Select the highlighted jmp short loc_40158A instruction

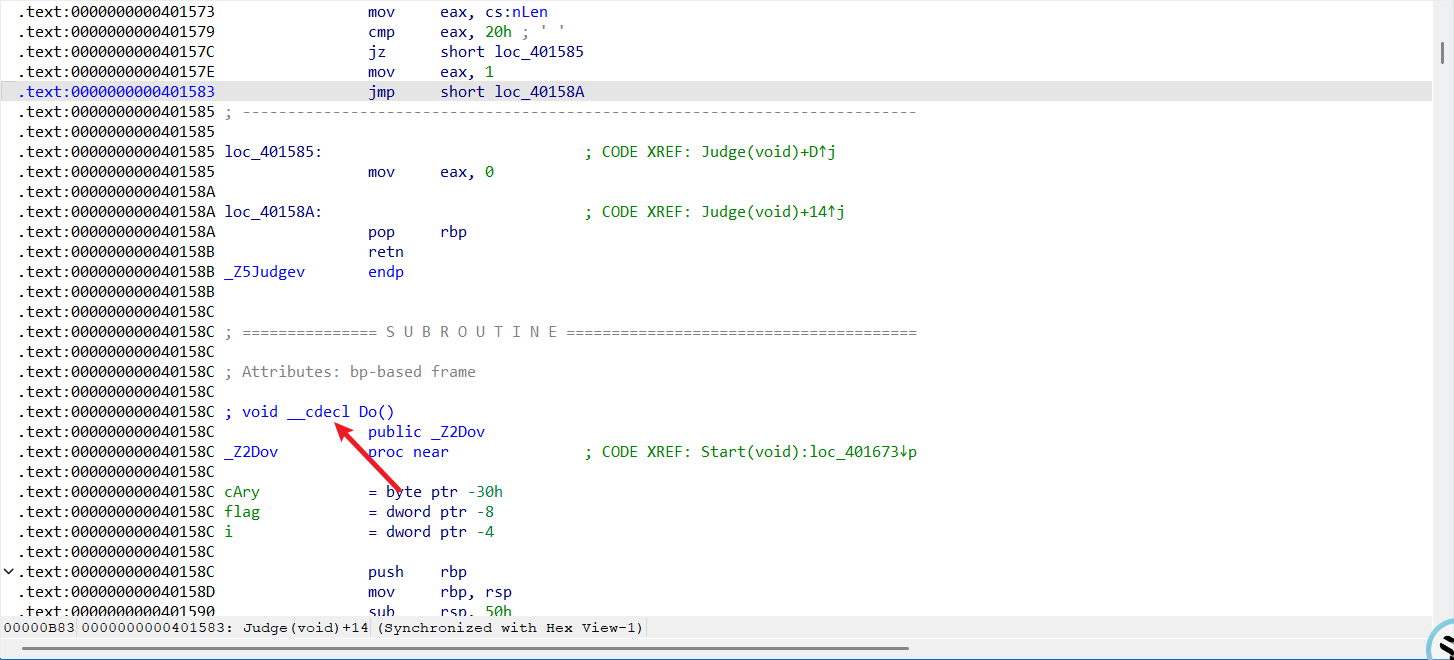(x=476, y=92)
